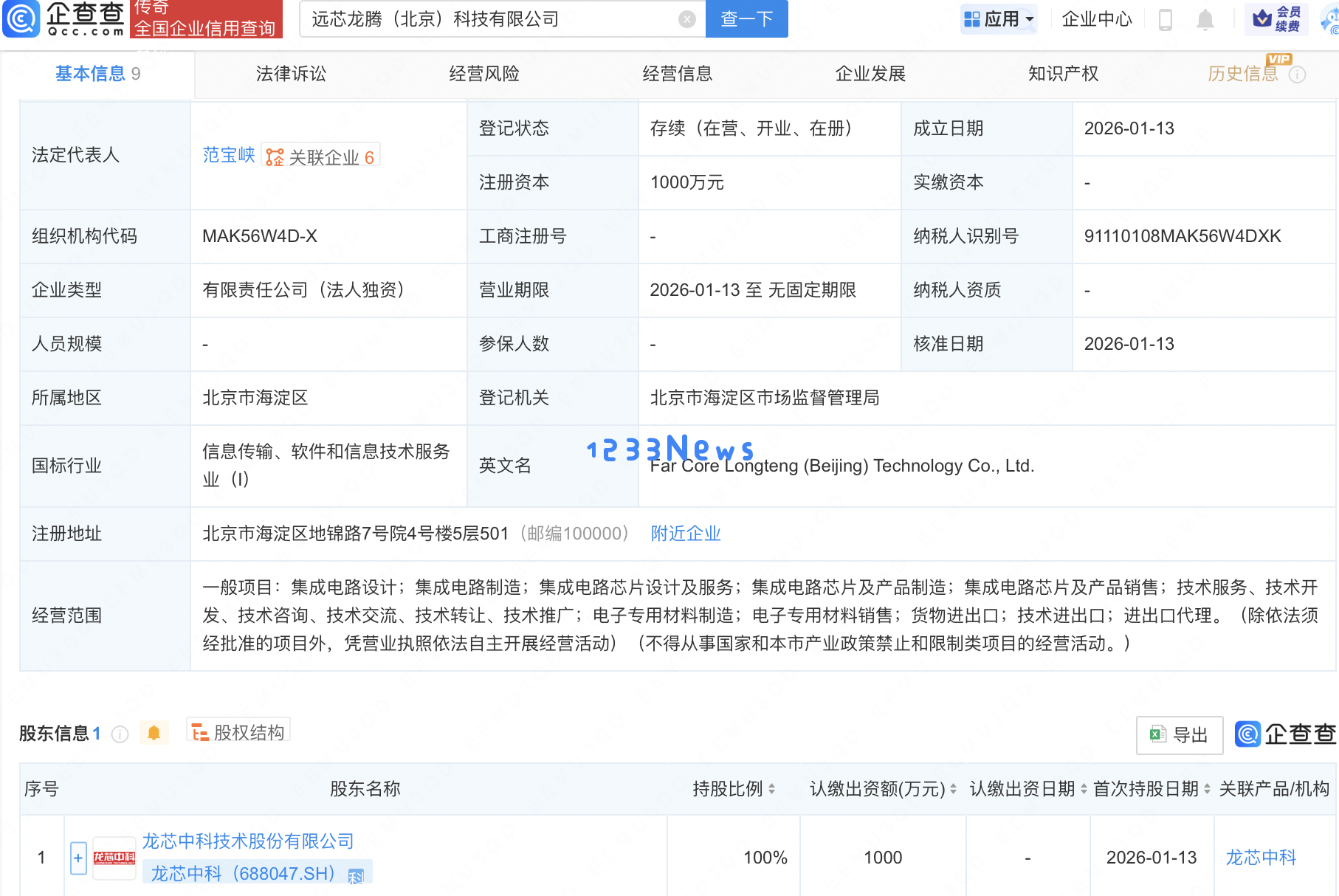Screen dimensions: 1339x896
Task: Toggle sorting on the 认缴出资额 column
Action: pos(952,788)
